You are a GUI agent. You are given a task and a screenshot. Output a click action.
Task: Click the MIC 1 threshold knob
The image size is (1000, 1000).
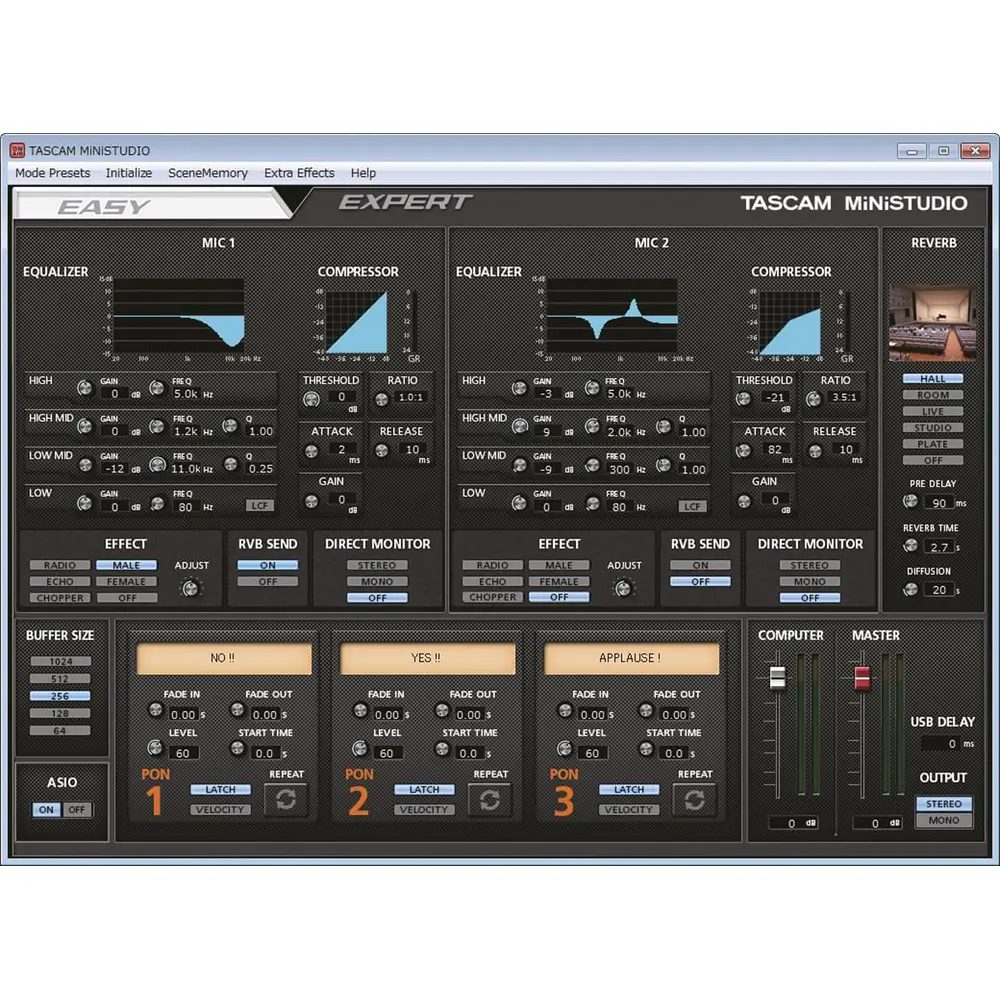[x=312, y=399]
